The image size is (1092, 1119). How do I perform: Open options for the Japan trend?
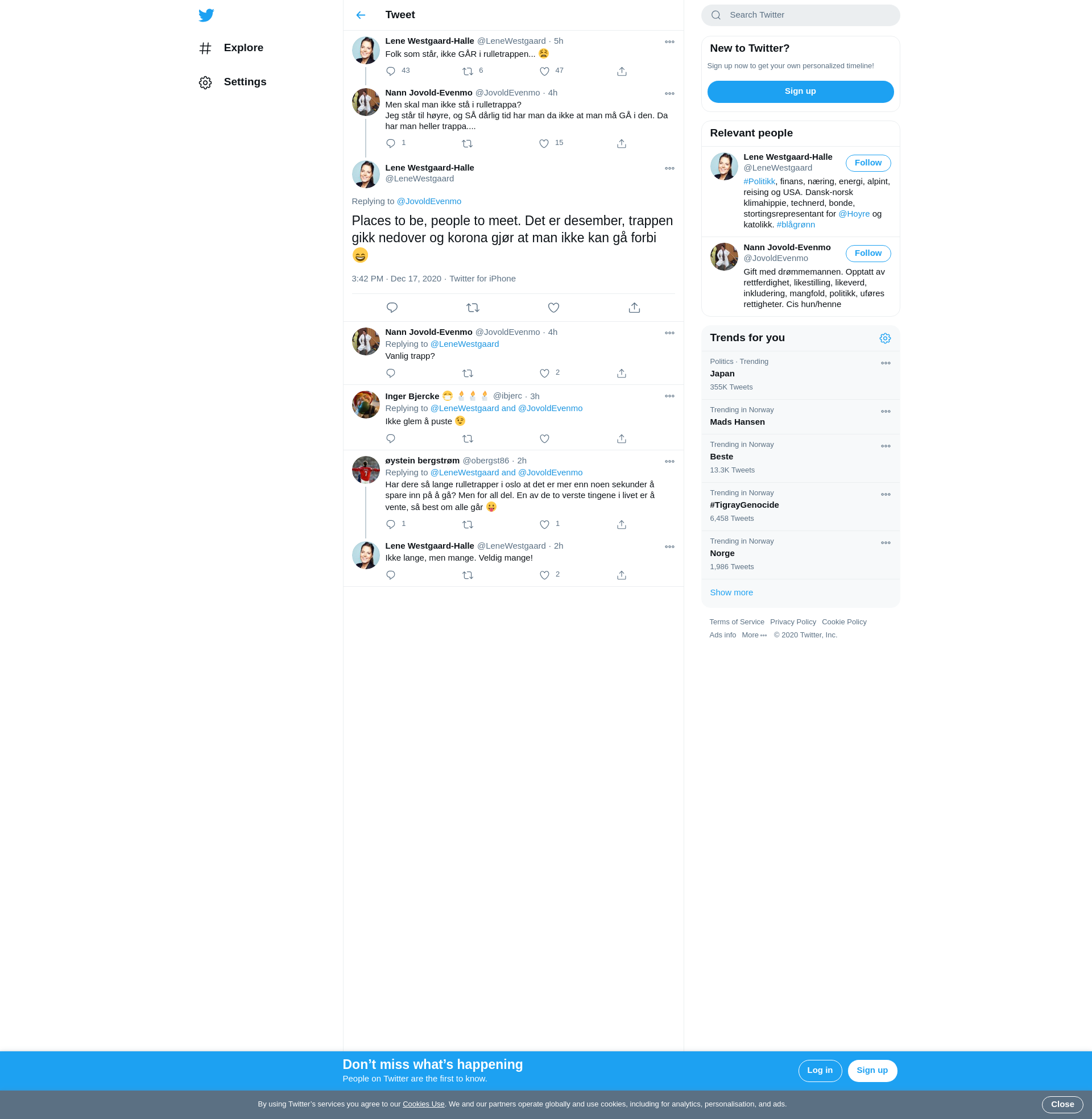coord(886,363)
